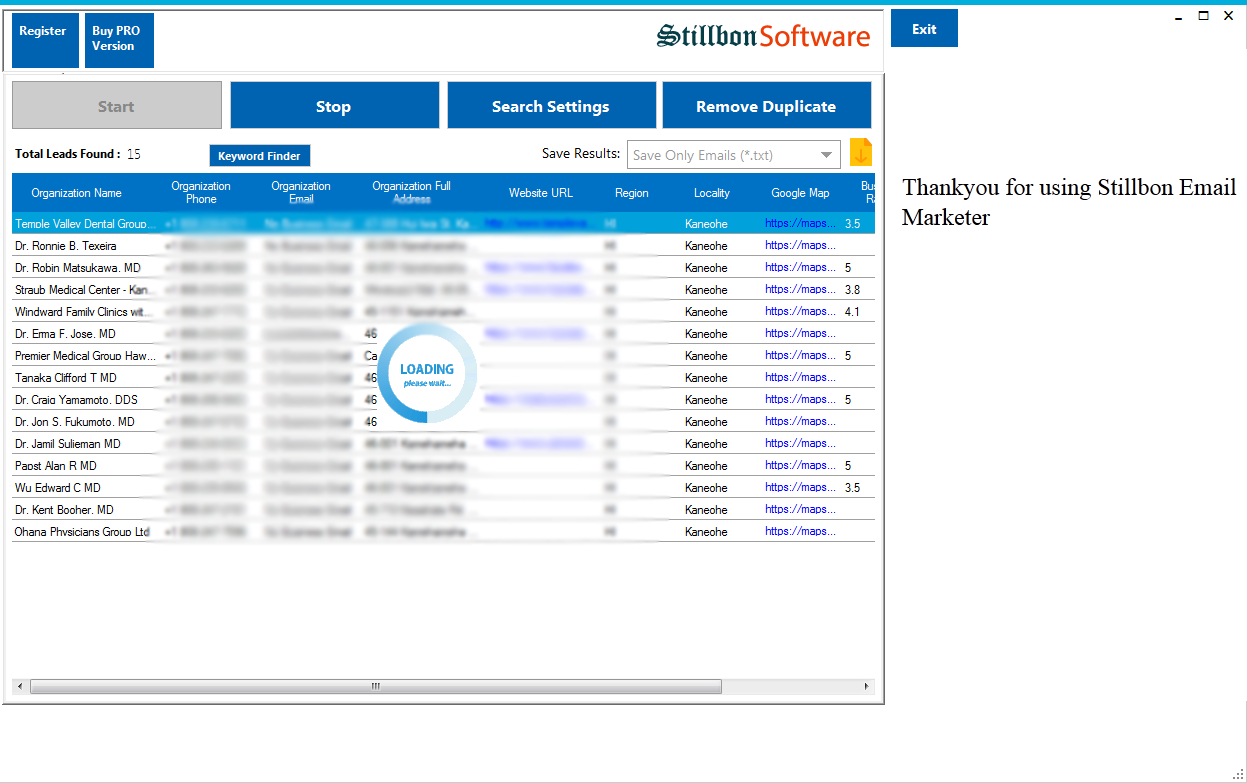Click rating 4.1 in Windward Family Clinics row
This screenshot has height=783, width=1247.
852,312
